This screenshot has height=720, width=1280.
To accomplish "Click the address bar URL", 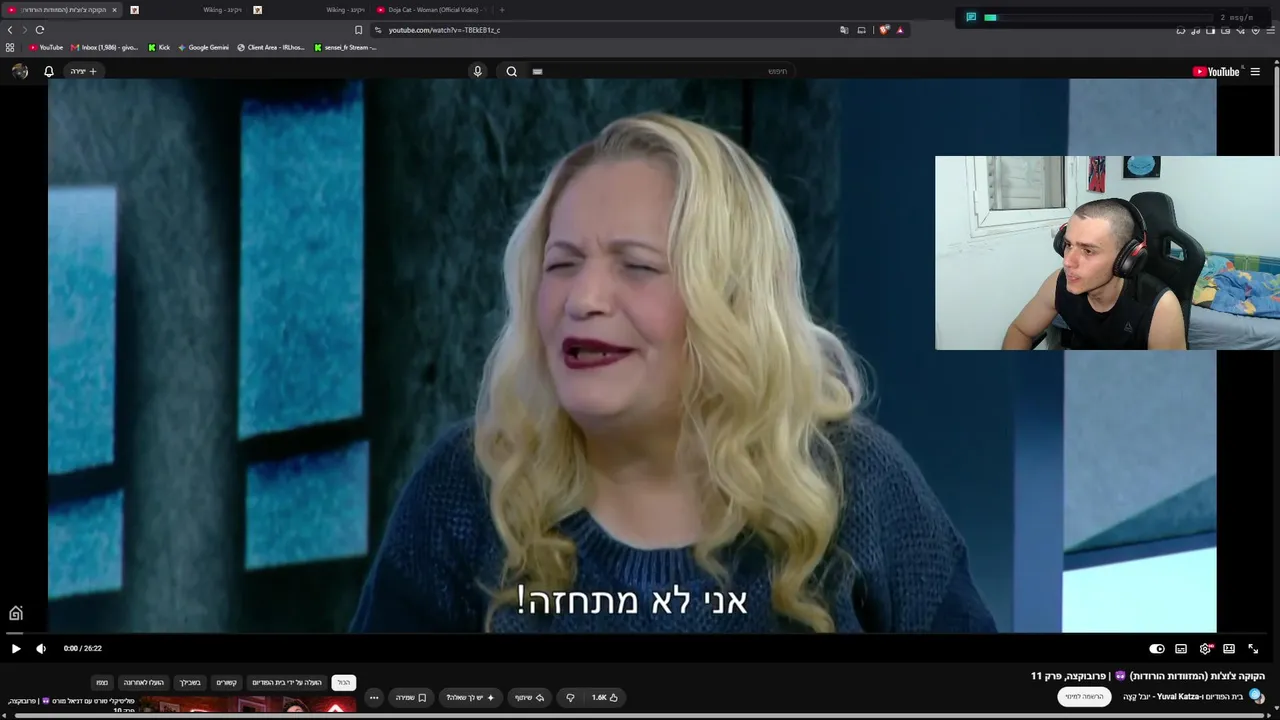I will [445, 30].
